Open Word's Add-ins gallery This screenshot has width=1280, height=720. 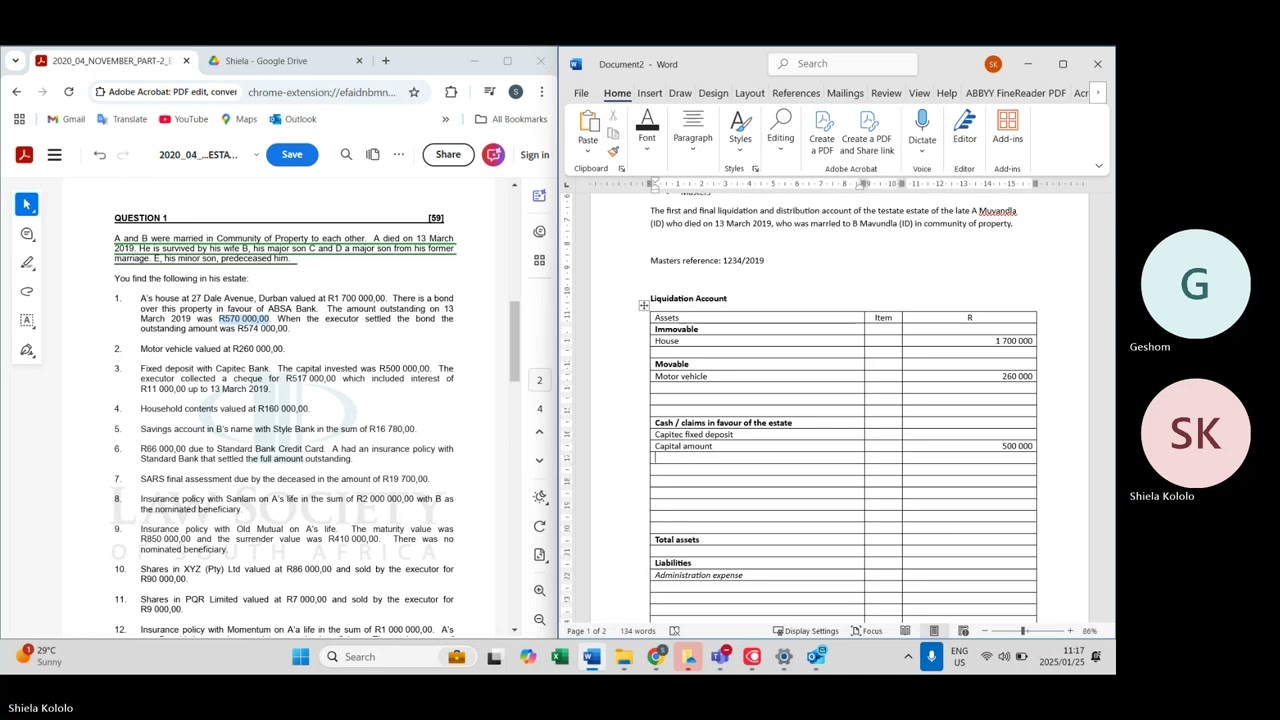pos(1007,128)
